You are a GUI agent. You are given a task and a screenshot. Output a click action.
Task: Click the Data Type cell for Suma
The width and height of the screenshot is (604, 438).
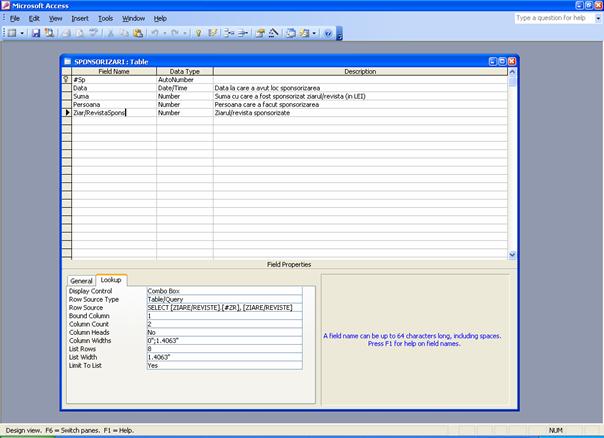(x=184, y=96)
